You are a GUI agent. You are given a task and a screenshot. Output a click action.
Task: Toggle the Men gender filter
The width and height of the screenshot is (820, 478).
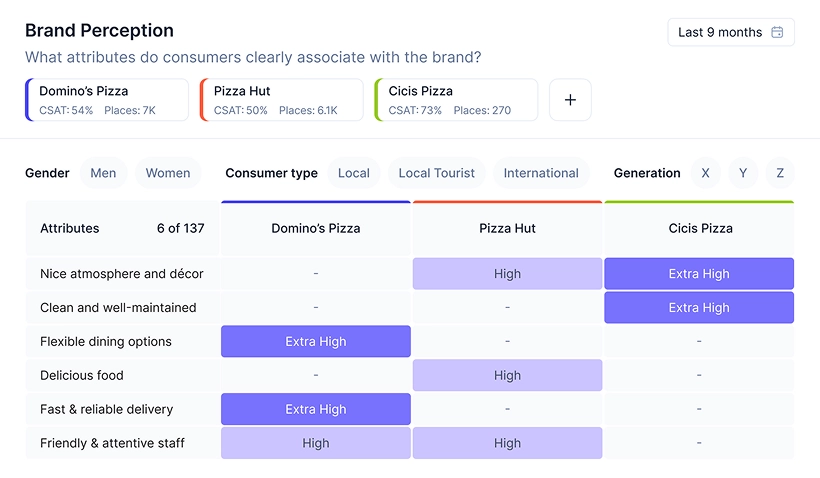(x=103, y=173)
